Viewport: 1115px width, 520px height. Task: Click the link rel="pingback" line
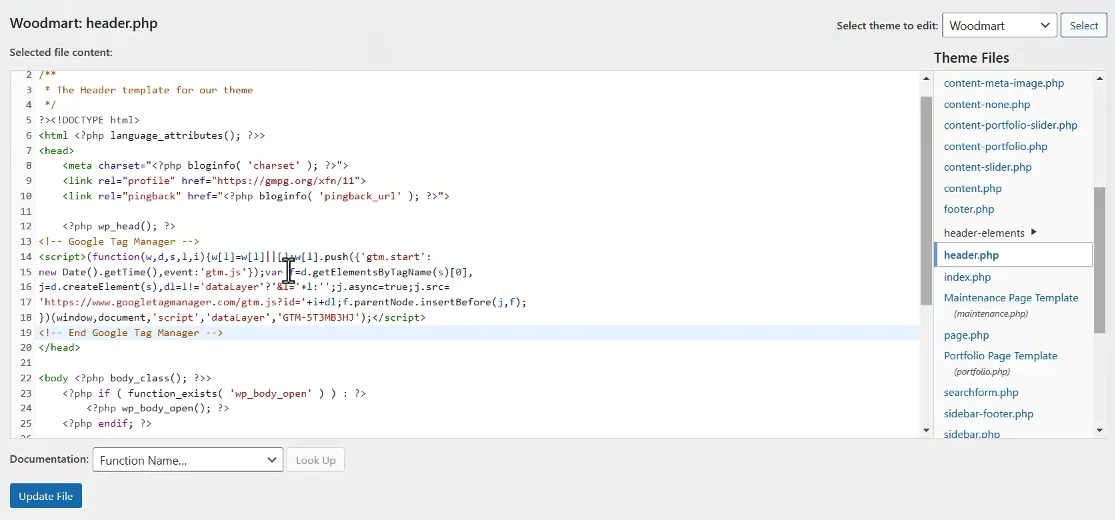click(x=256, y=196)
